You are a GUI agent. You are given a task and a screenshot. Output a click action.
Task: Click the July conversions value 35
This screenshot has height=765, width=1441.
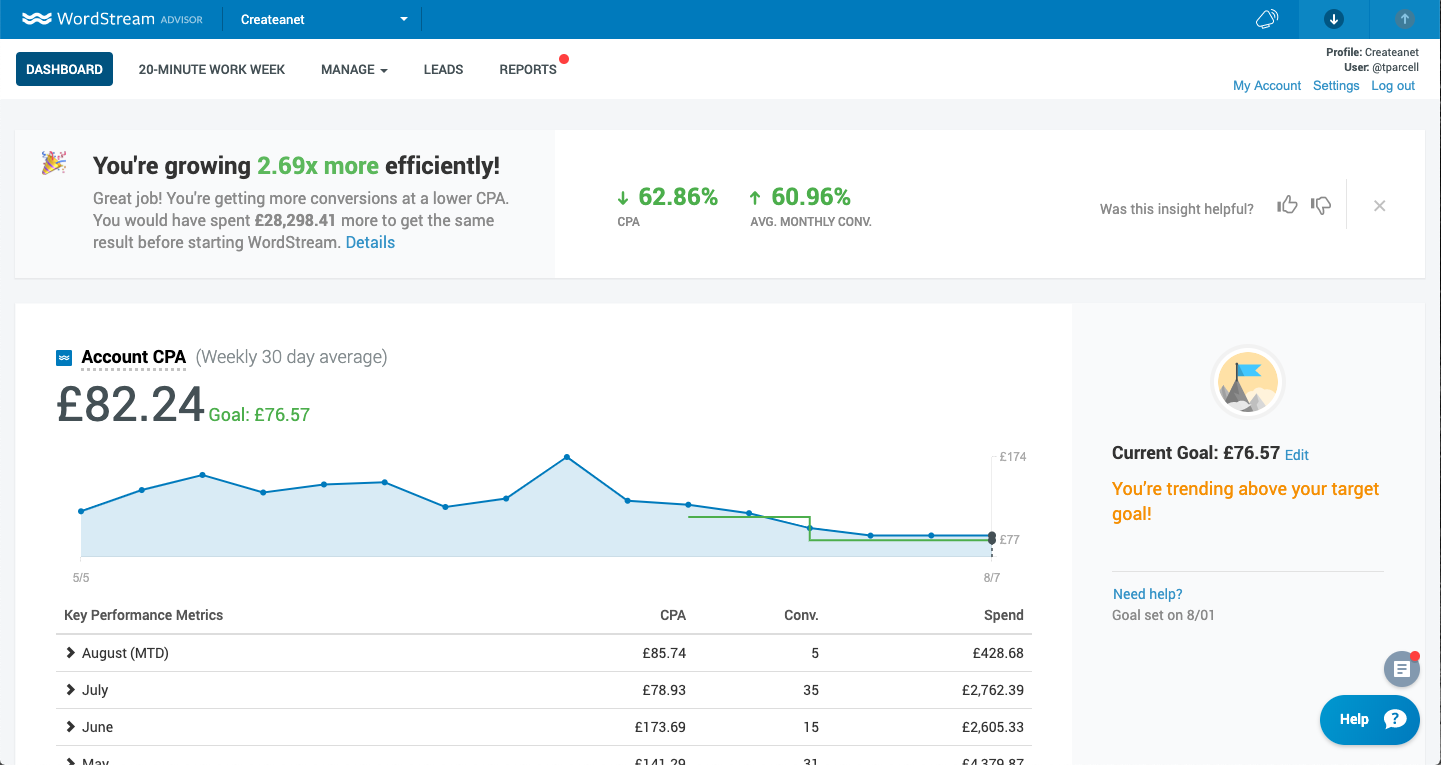[810, 690]
